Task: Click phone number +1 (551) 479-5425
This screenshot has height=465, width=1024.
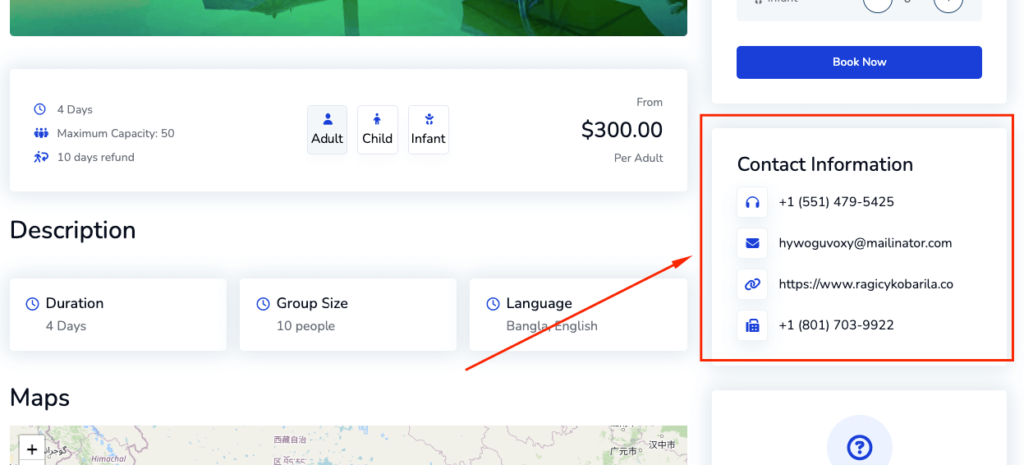Action: (836, 202)
